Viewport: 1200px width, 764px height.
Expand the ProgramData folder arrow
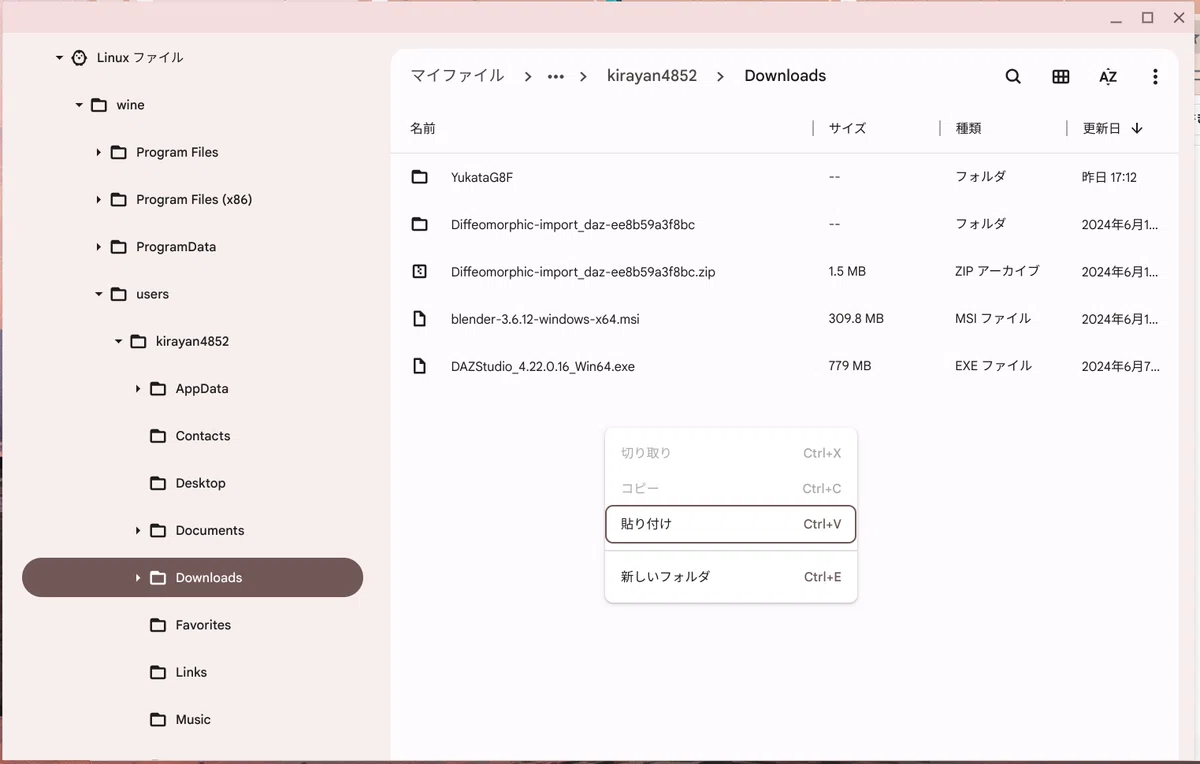(99, 247)
